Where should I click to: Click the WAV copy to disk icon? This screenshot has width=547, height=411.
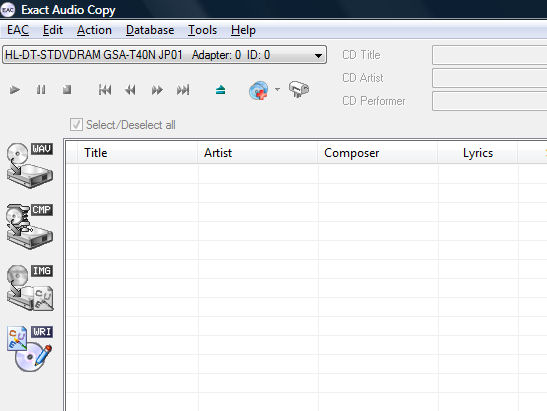30,165
